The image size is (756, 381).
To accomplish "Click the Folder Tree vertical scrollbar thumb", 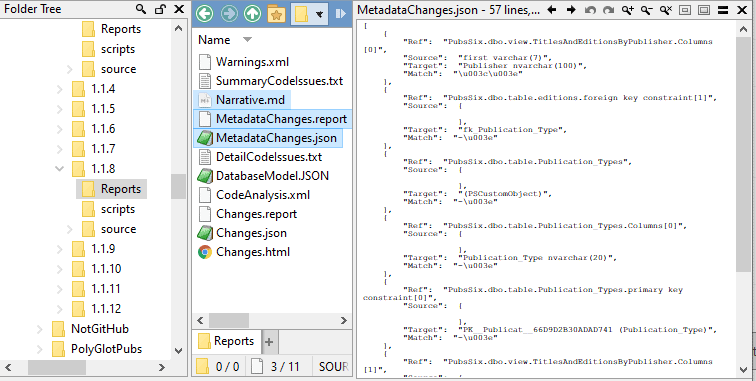I will point(178,186).
